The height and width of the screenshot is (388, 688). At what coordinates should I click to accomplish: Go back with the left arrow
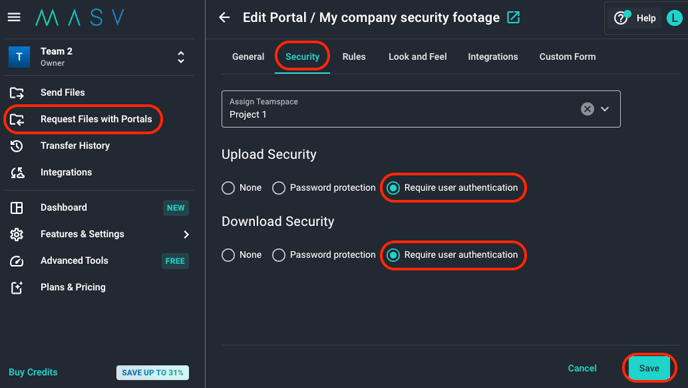click(x=224, y=18)
